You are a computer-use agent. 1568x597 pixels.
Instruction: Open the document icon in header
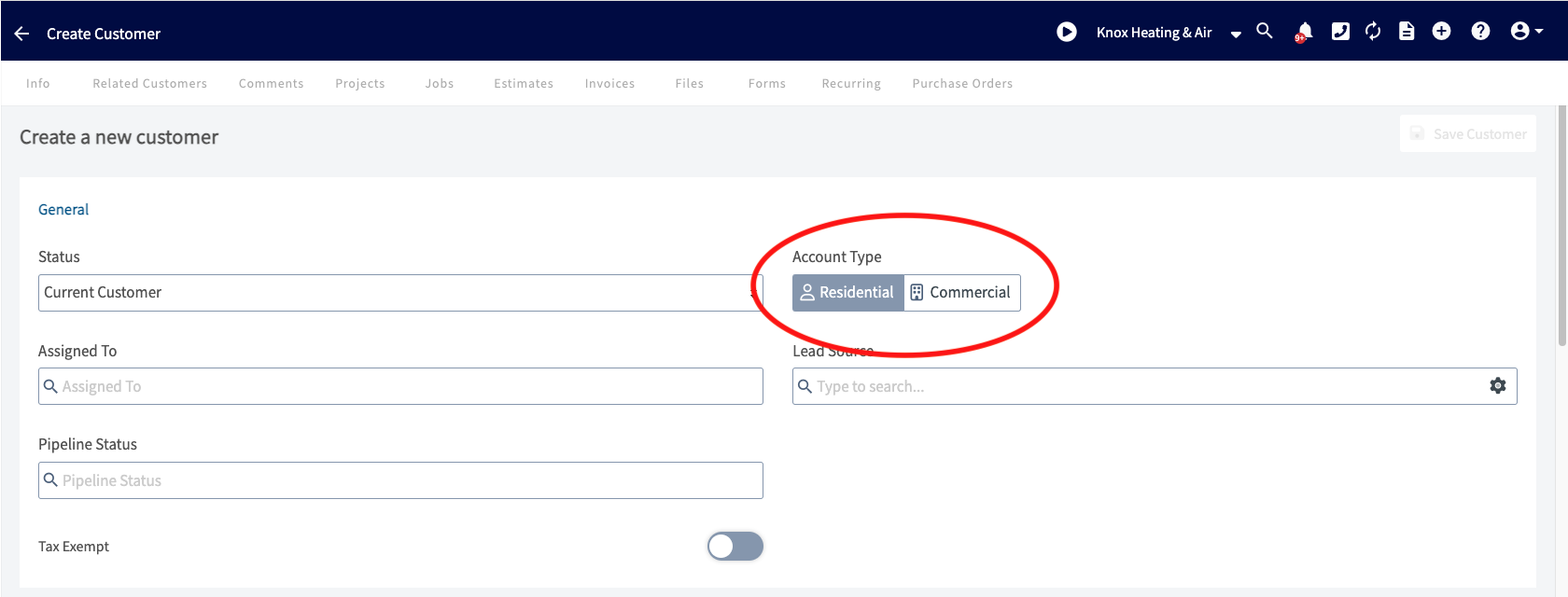click(1407, 32)
